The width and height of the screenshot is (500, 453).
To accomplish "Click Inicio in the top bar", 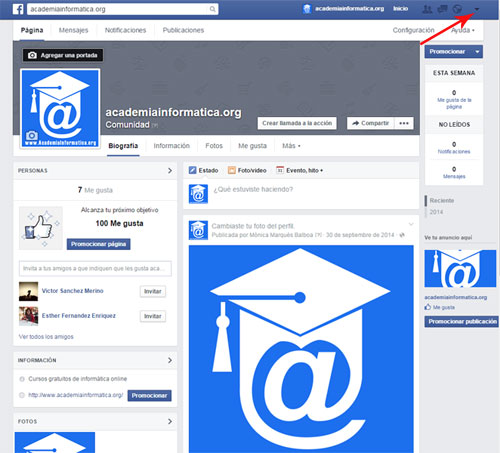I will point(400,9).
